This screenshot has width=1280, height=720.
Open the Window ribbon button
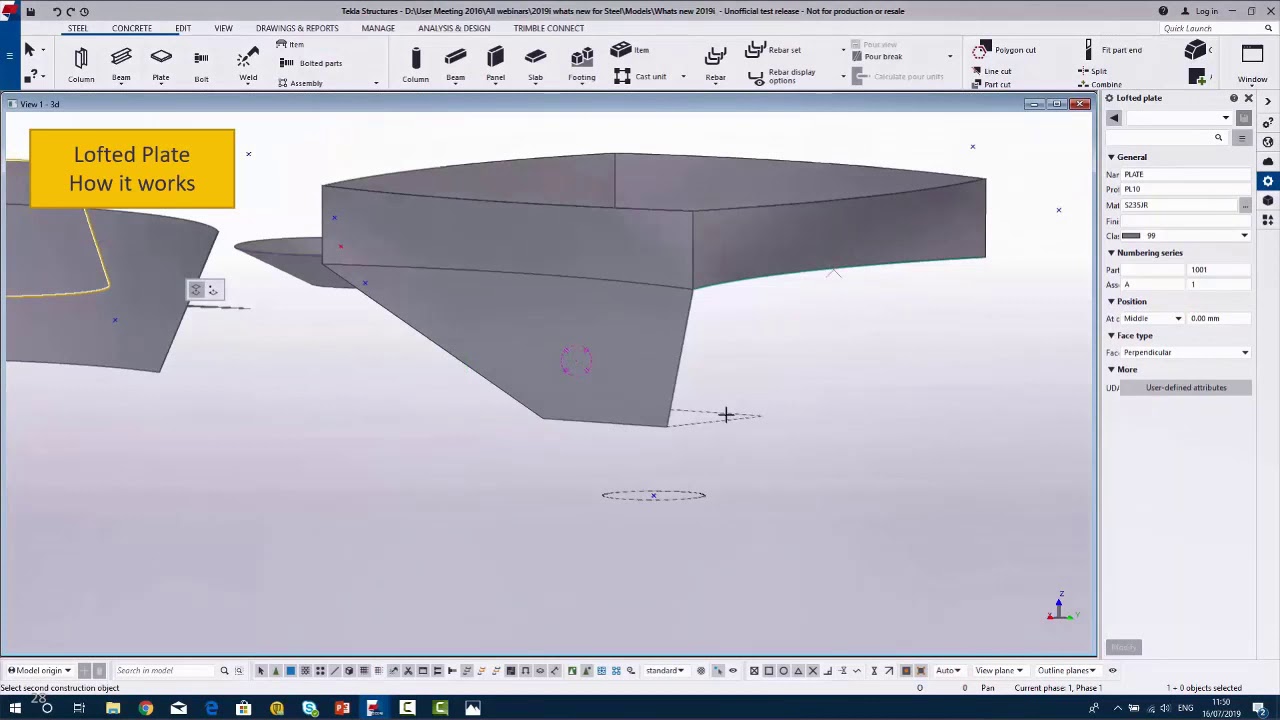pos(1252,63)
